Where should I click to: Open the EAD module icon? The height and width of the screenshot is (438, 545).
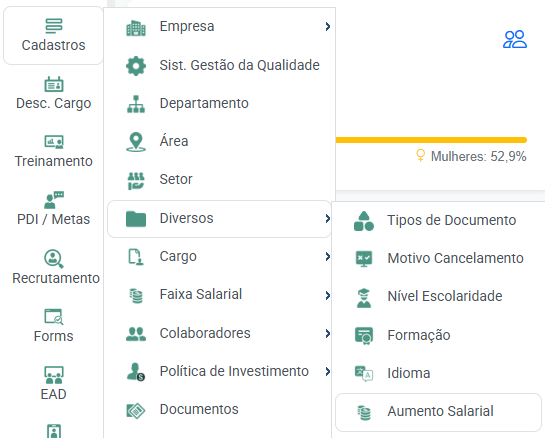click(54, 375)
